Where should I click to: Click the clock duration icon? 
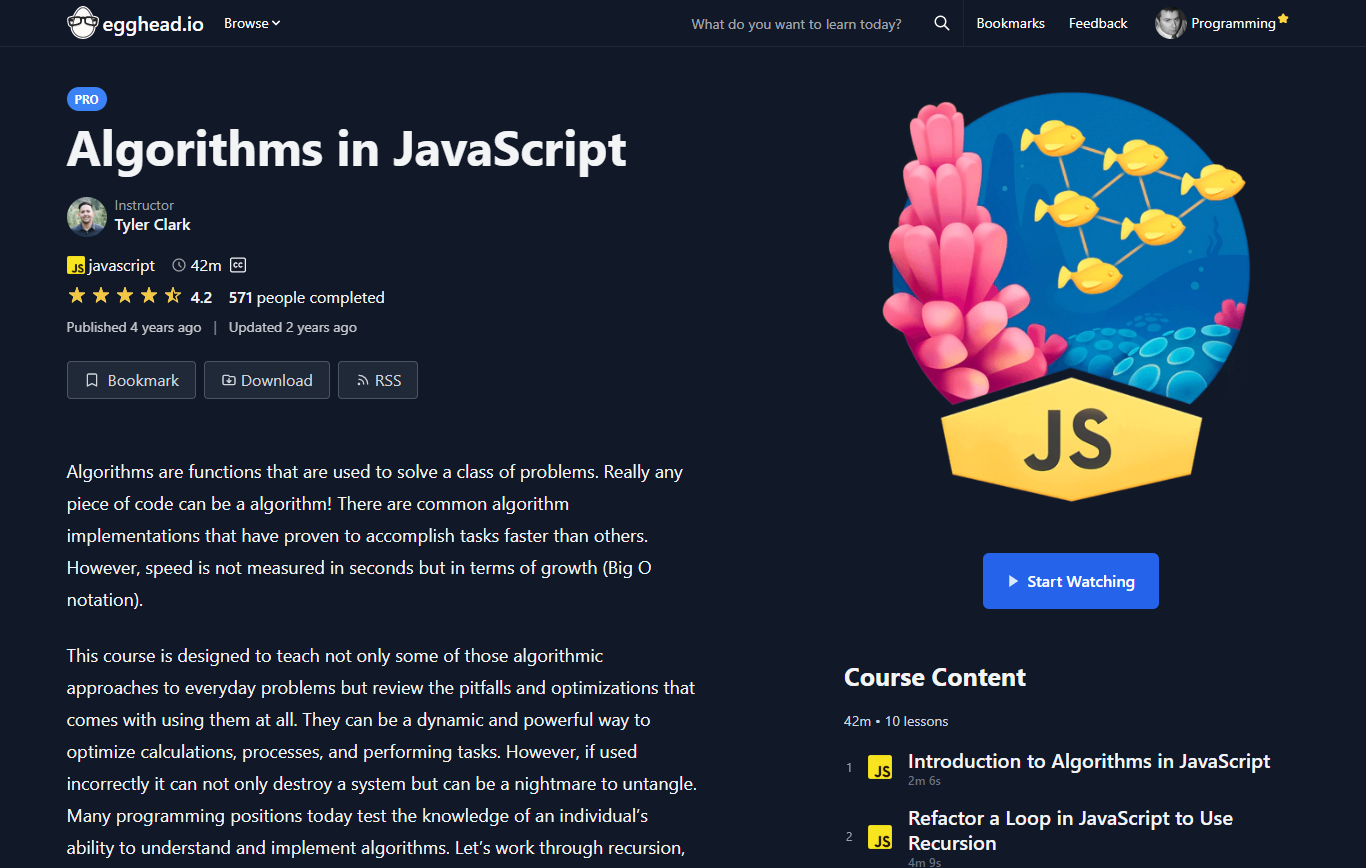click(179, 265)
